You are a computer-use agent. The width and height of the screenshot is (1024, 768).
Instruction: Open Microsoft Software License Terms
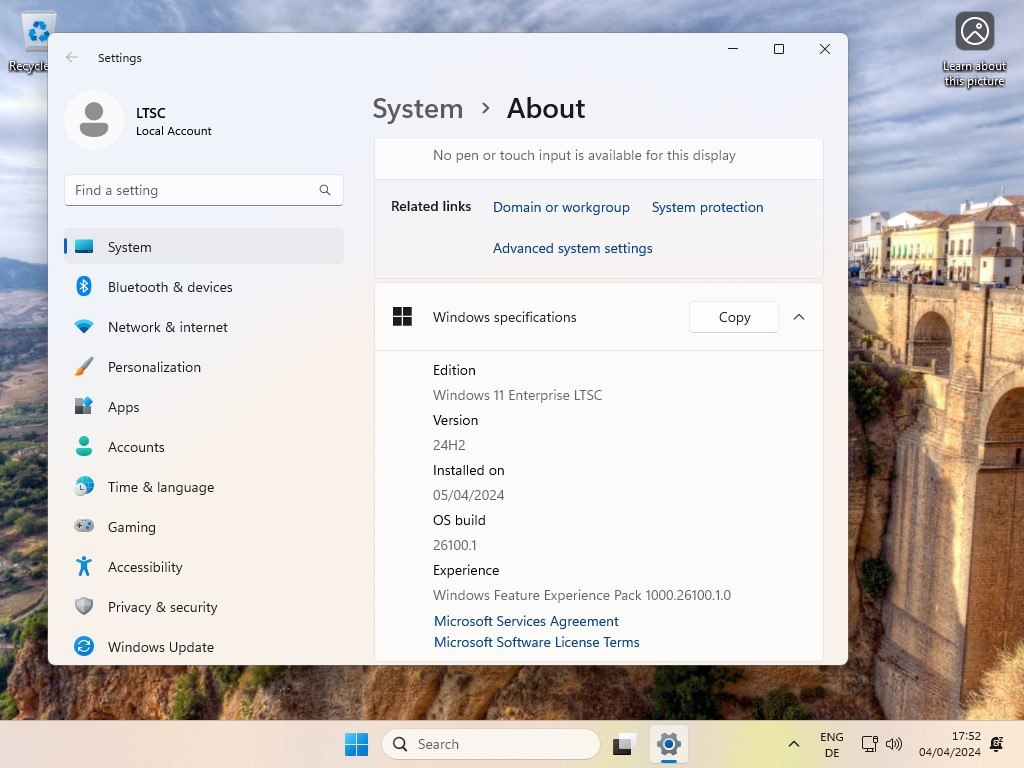(x=536, y=642)
